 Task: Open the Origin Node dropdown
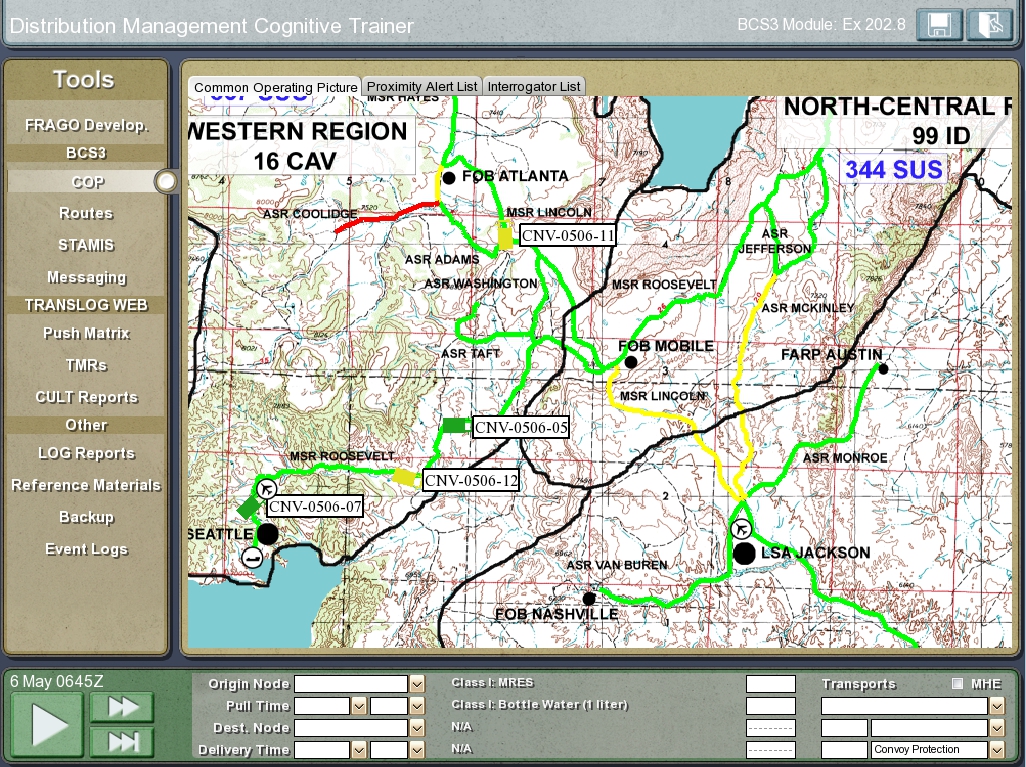pos(417,684)
